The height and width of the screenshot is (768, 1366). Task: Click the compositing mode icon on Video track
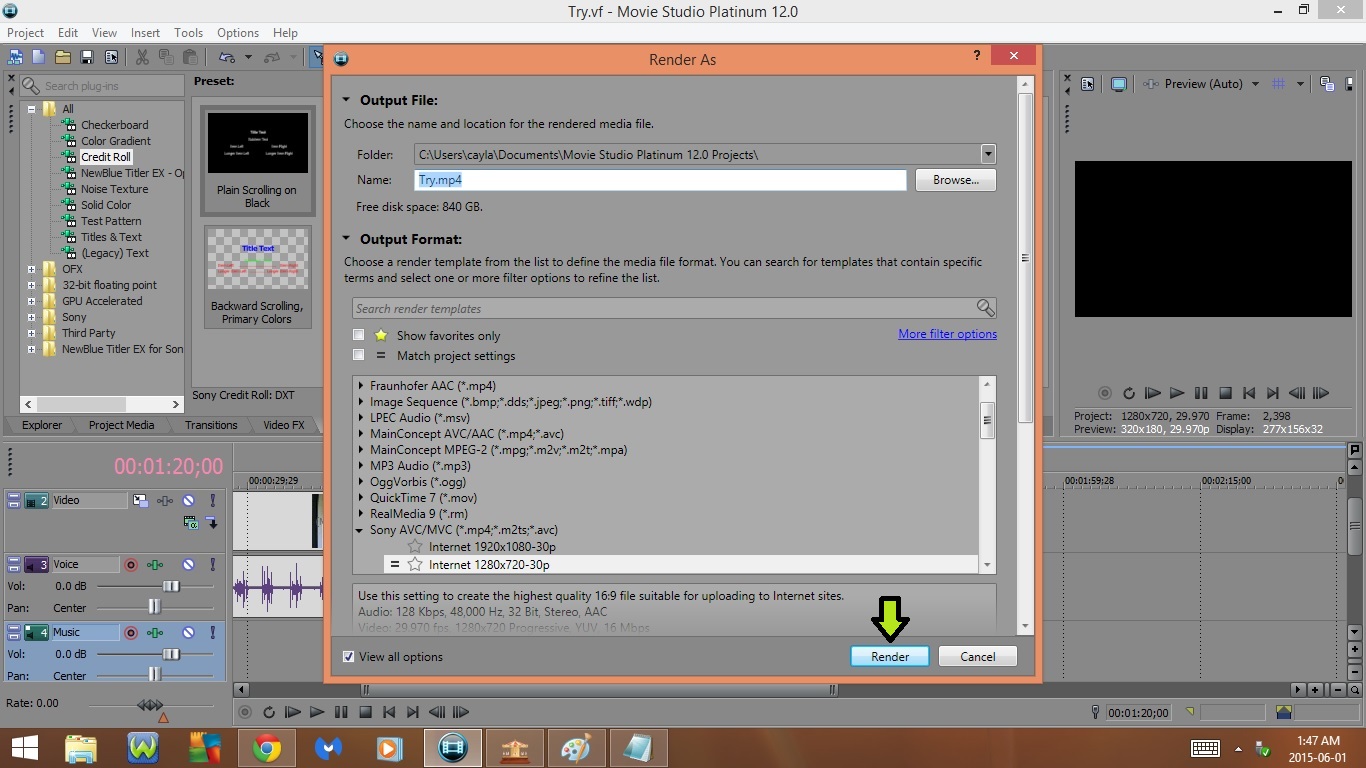point(189,523)
